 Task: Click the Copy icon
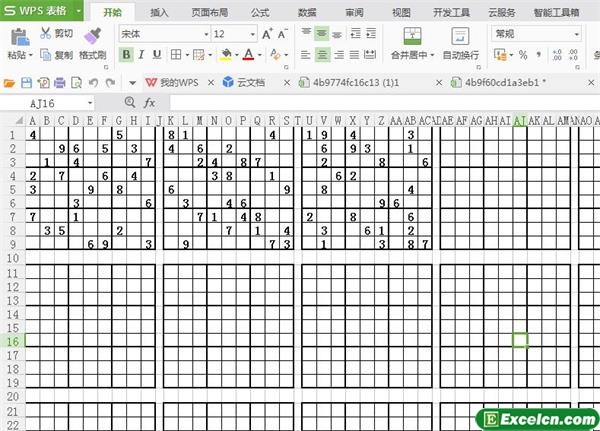pyautogui.click(x=46, y=55)
